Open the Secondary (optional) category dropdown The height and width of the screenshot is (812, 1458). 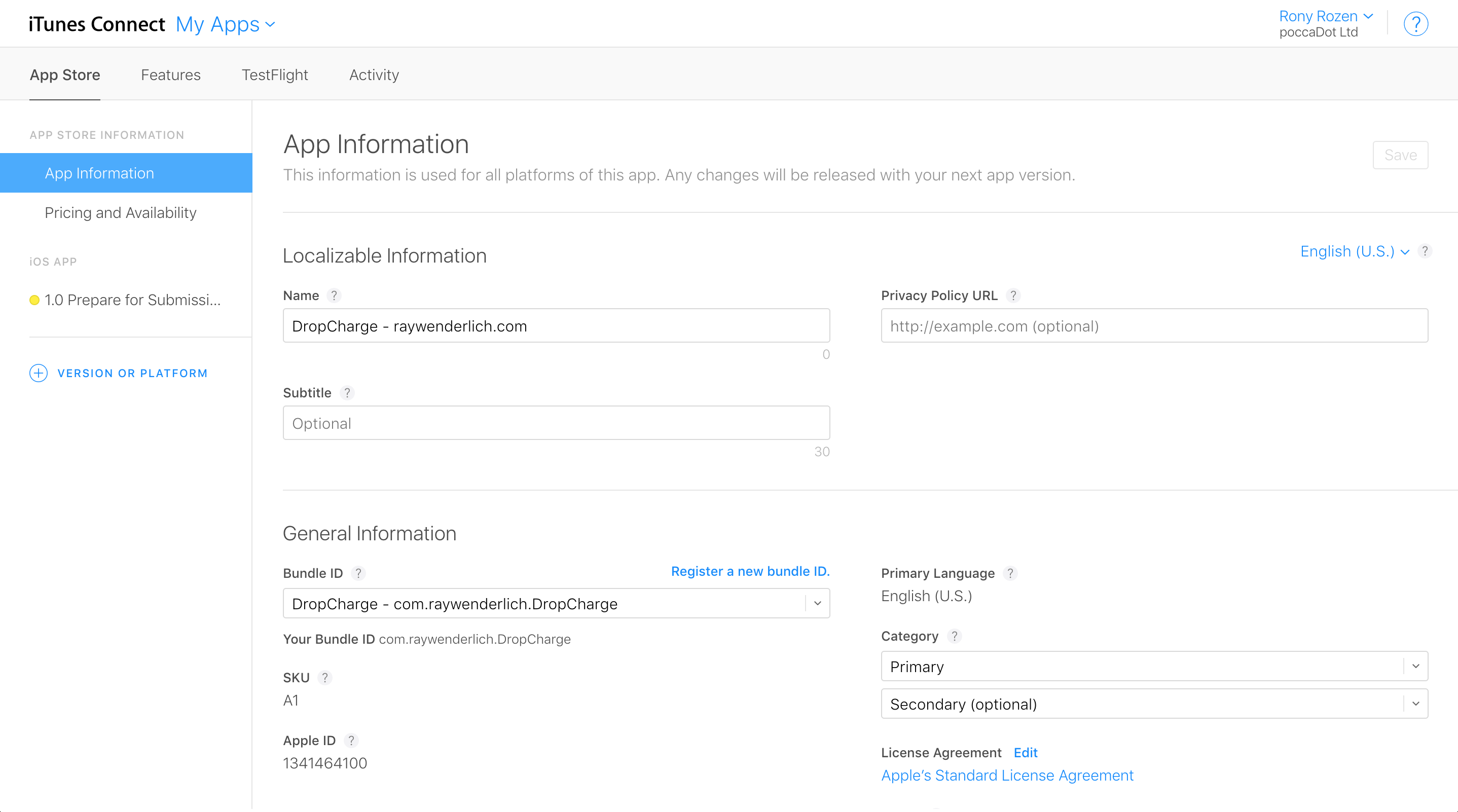[1415, 704]
